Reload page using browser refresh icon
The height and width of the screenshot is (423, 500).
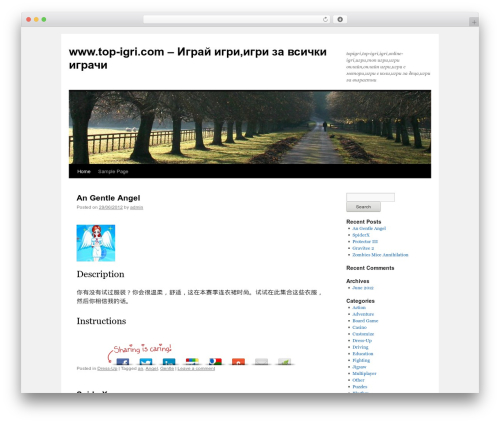pos(325,20)
